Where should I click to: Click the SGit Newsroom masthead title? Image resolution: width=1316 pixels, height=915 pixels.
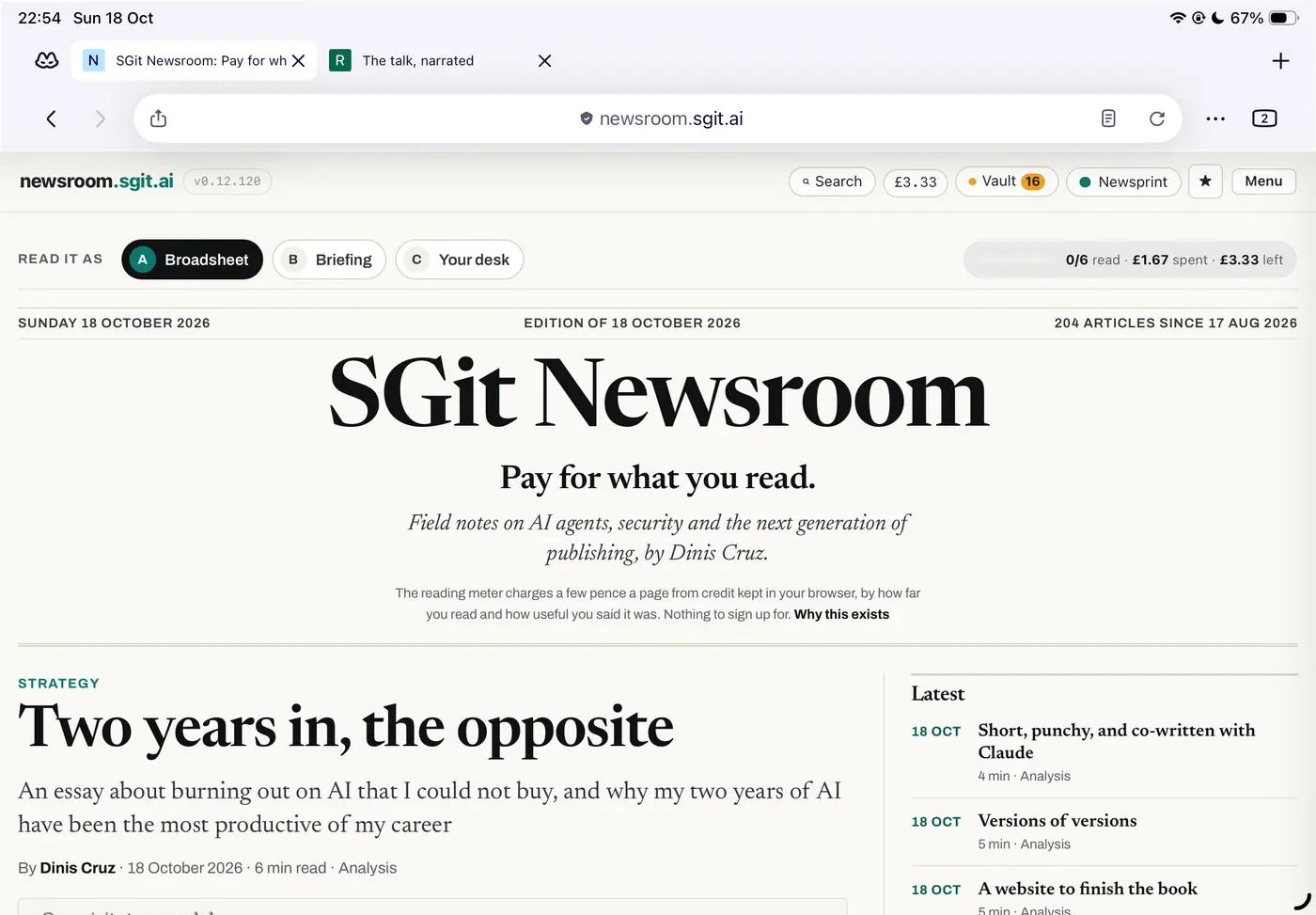(659, 394)
